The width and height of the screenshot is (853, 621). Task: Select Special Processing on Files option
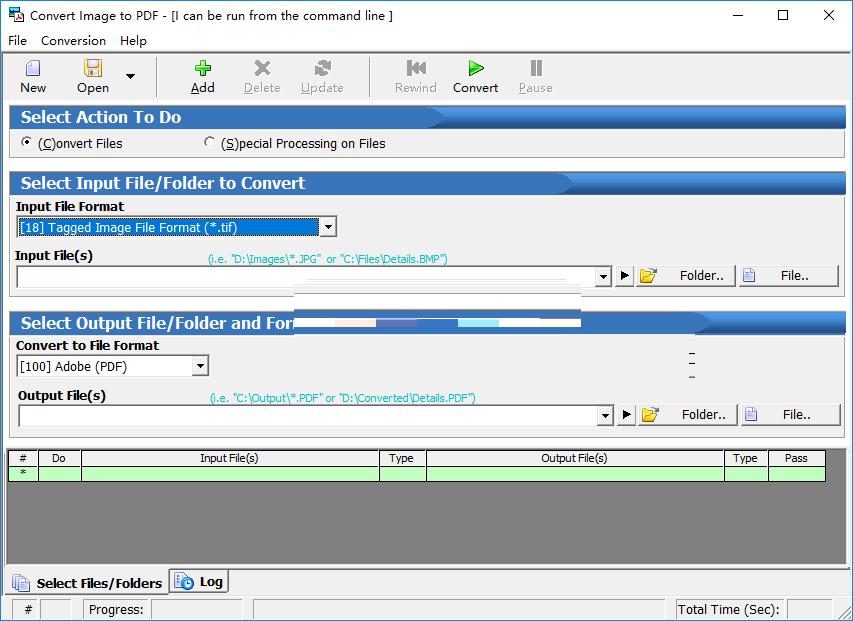coord(209,142)
